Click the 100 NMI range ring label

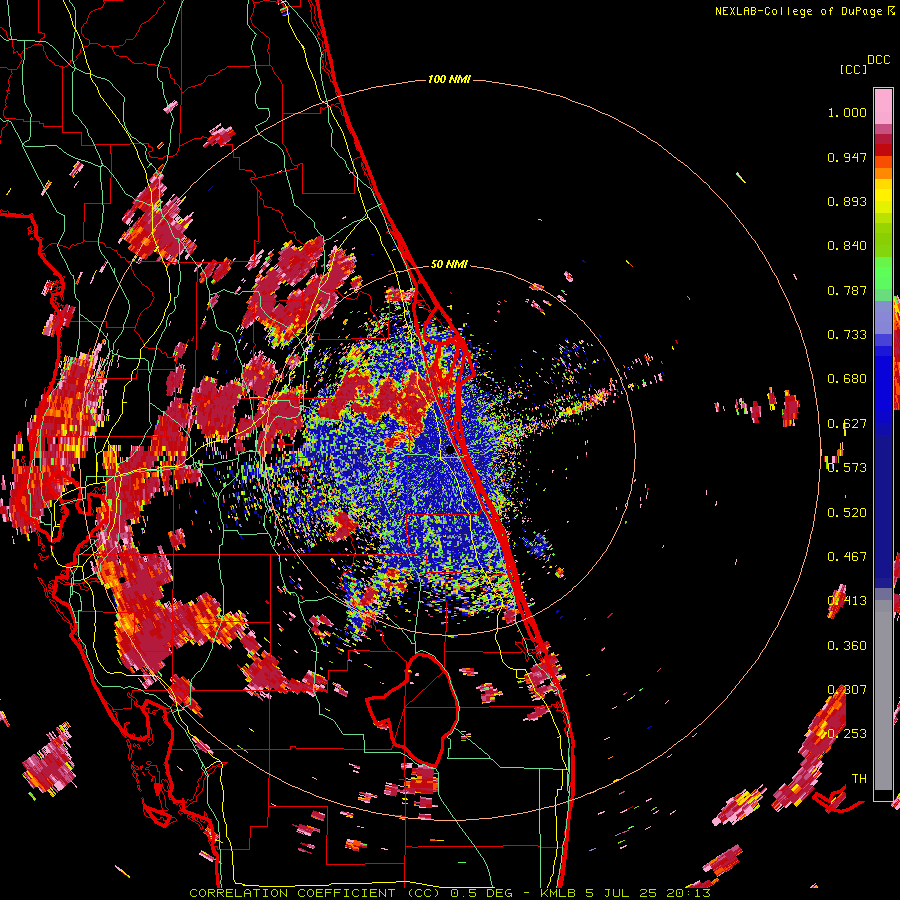click(449, 79)
